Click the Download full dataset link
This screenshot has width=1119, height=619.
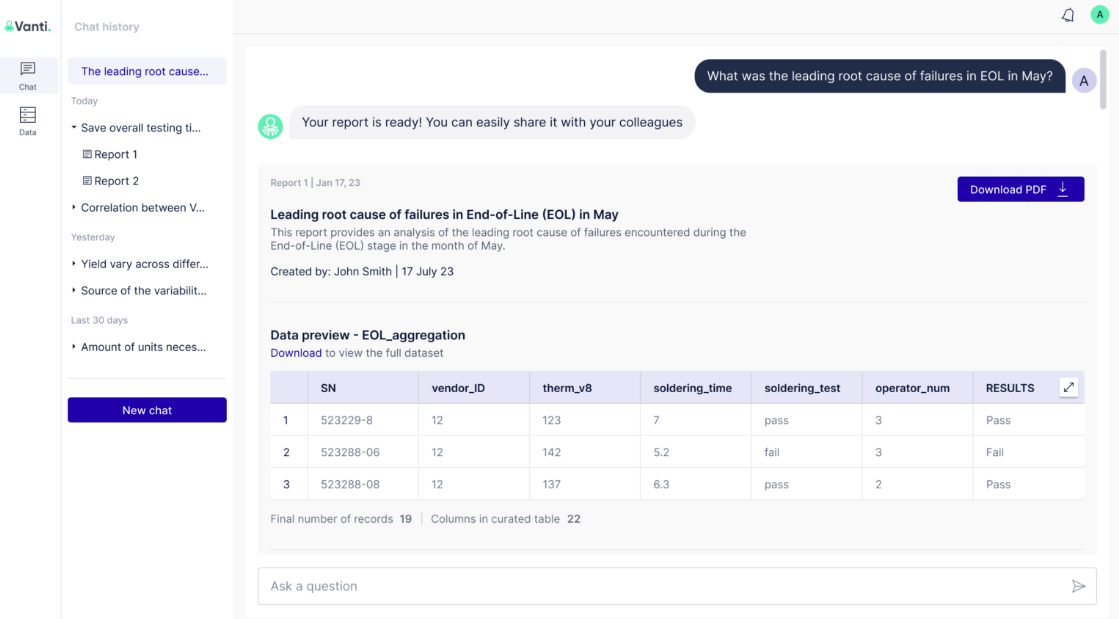click(296, 353)
